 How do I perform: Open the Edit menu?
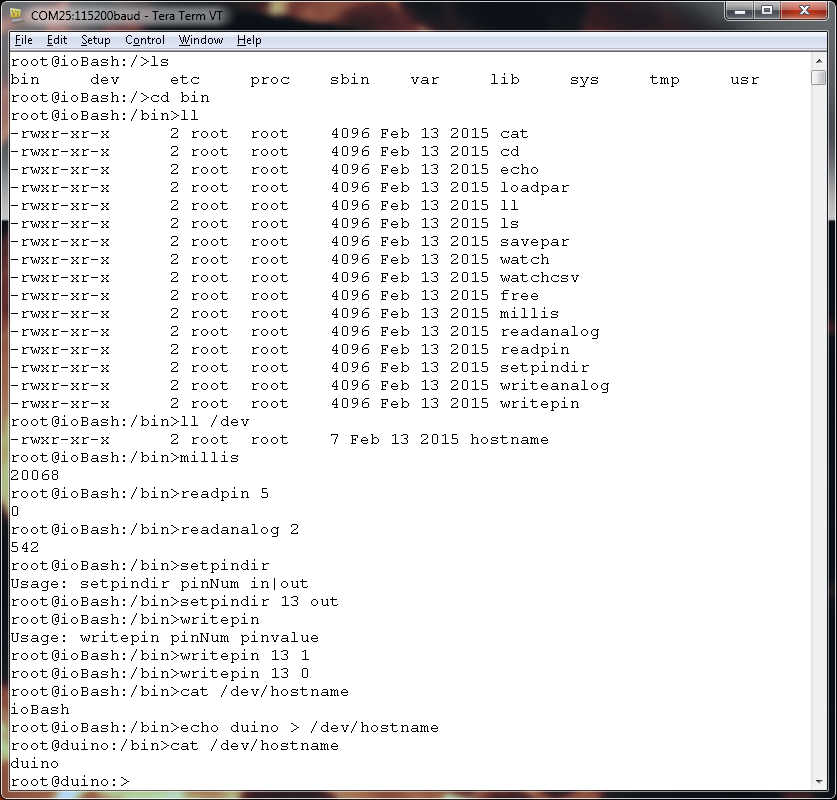[57, 40]
